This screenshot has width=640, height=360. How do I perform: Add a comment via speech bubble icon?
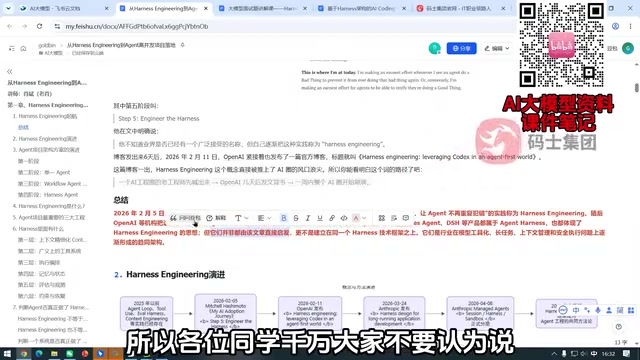(406, 218)
